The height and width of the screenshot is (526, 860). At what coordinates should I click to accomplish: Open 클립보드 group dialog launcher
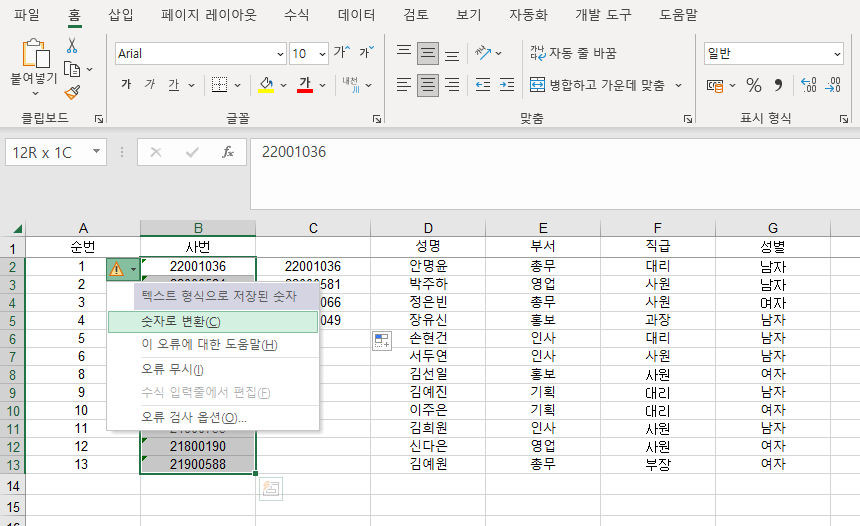99,118
